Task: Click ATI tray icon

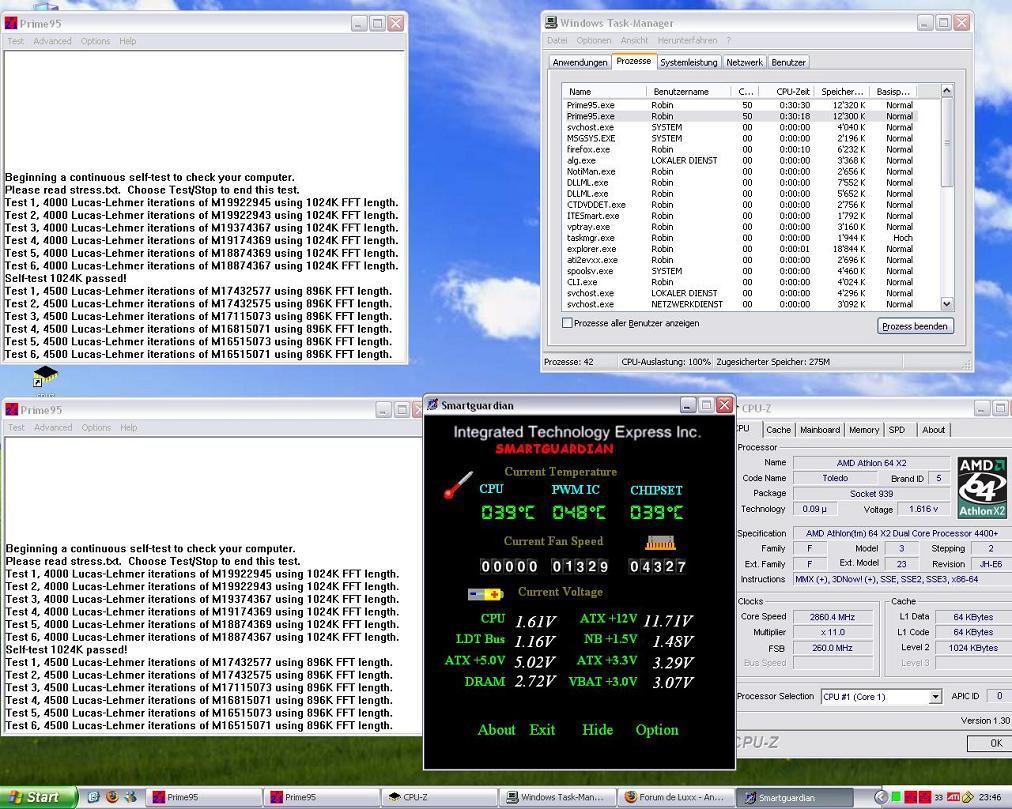Action: click(x=953, y=797)
